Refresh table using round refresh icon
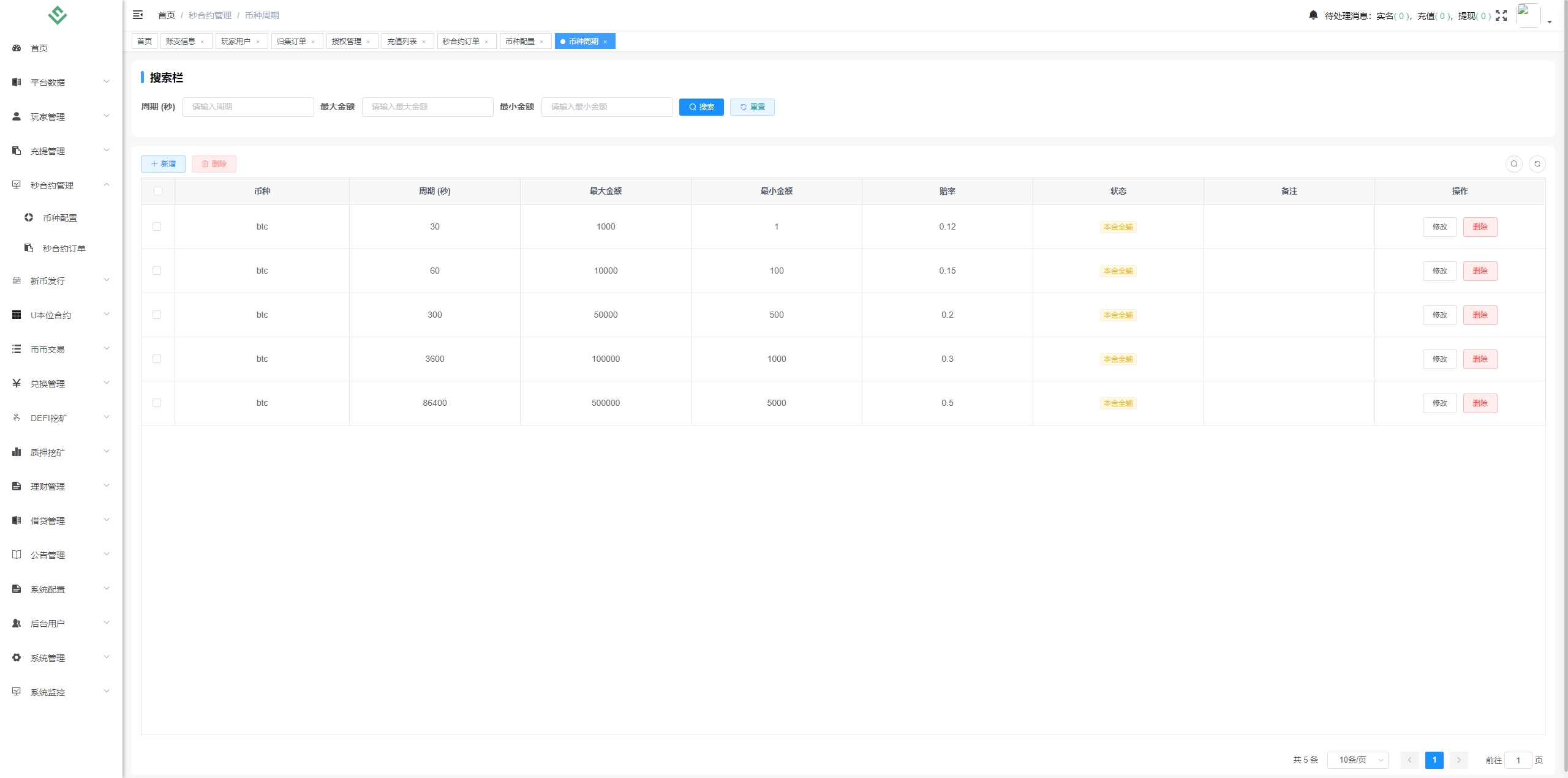 [x=1537, y=163]
